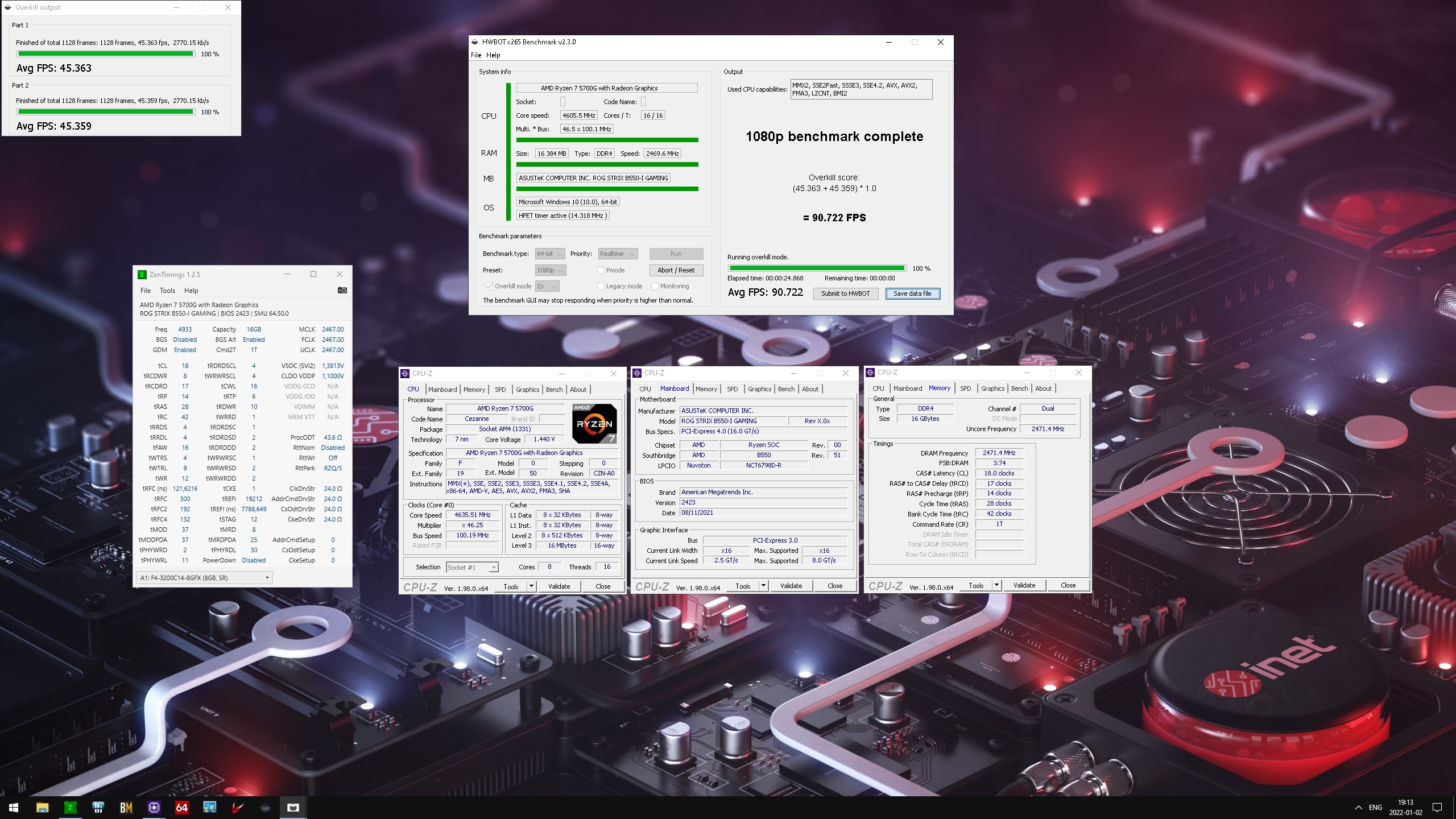Open the BM BenchMate taskbar icon
Viewport: 1456px width, 819px height.
[126, 807]
